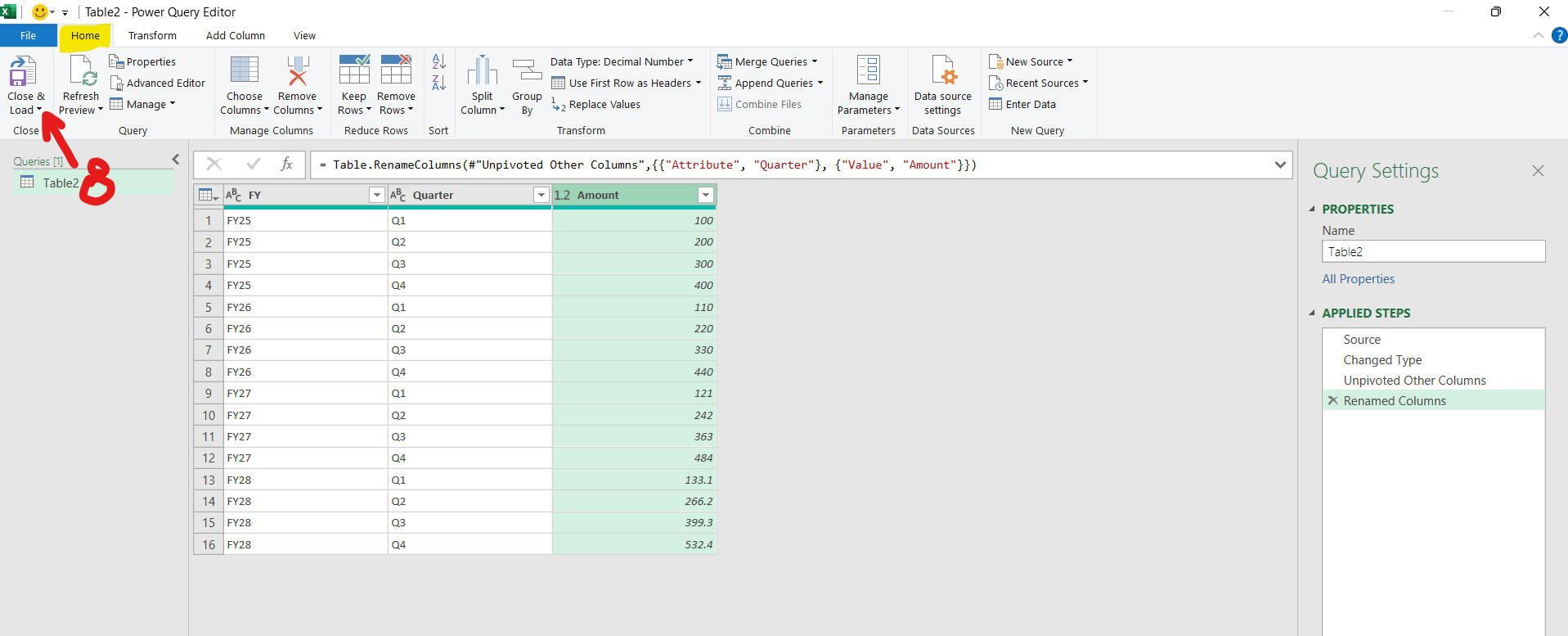This screenshot has height=636, width=1568.
Task: Open the Quick Access Toolbar customize dropdown
Action: [65, 12]
